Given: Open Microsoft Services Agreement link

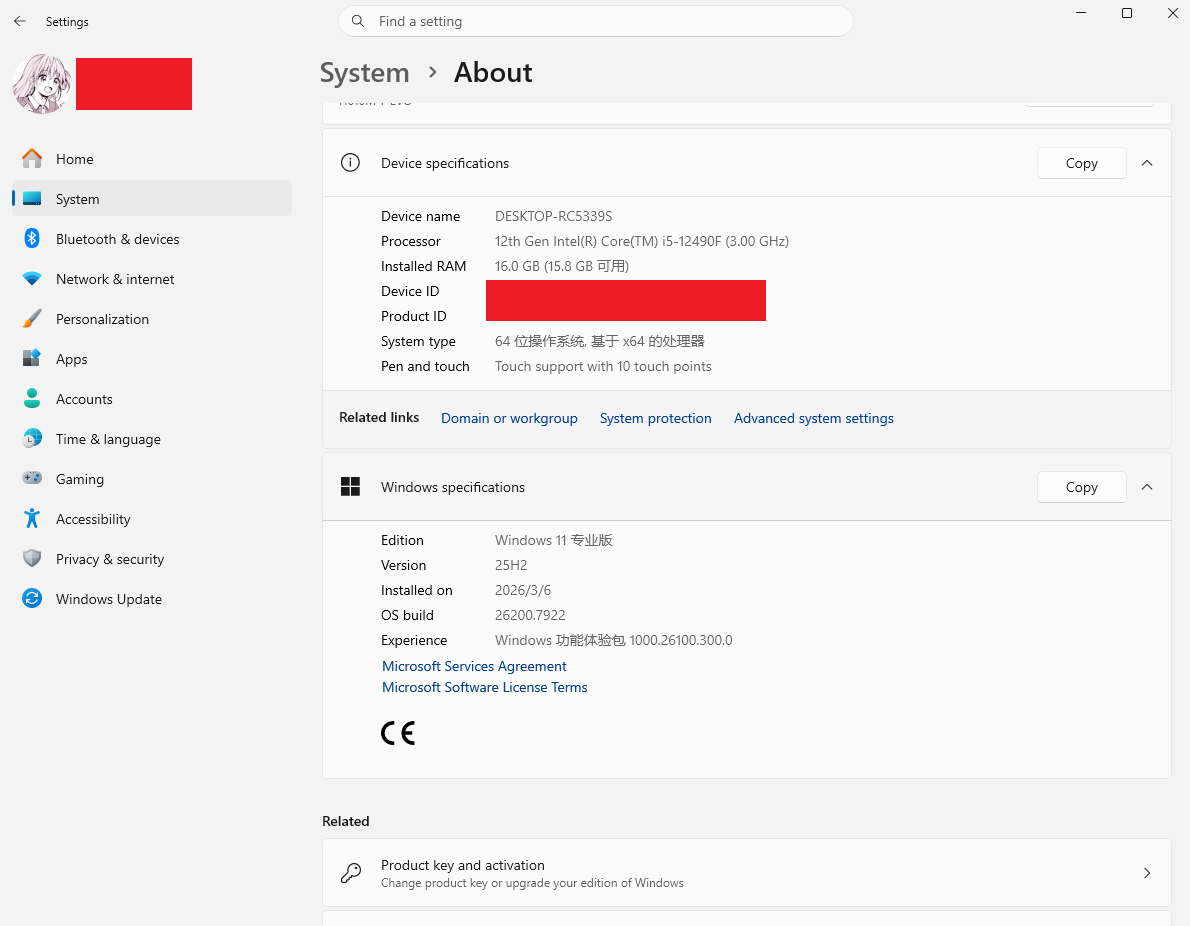Looking at the screenshot, I should click(x=474, y=666).
